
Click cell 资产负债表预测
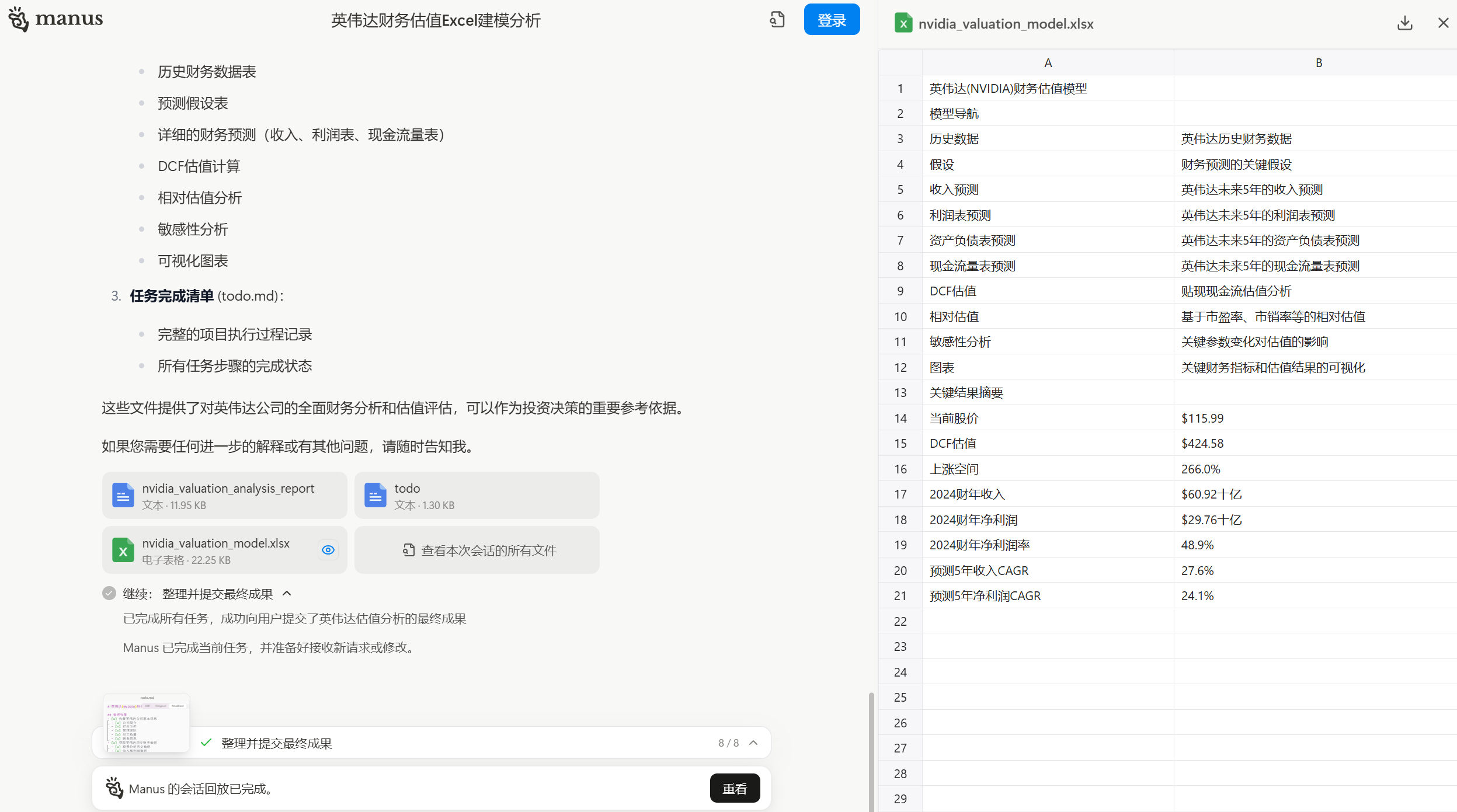pyautogui.click(x=1048, y=241)
